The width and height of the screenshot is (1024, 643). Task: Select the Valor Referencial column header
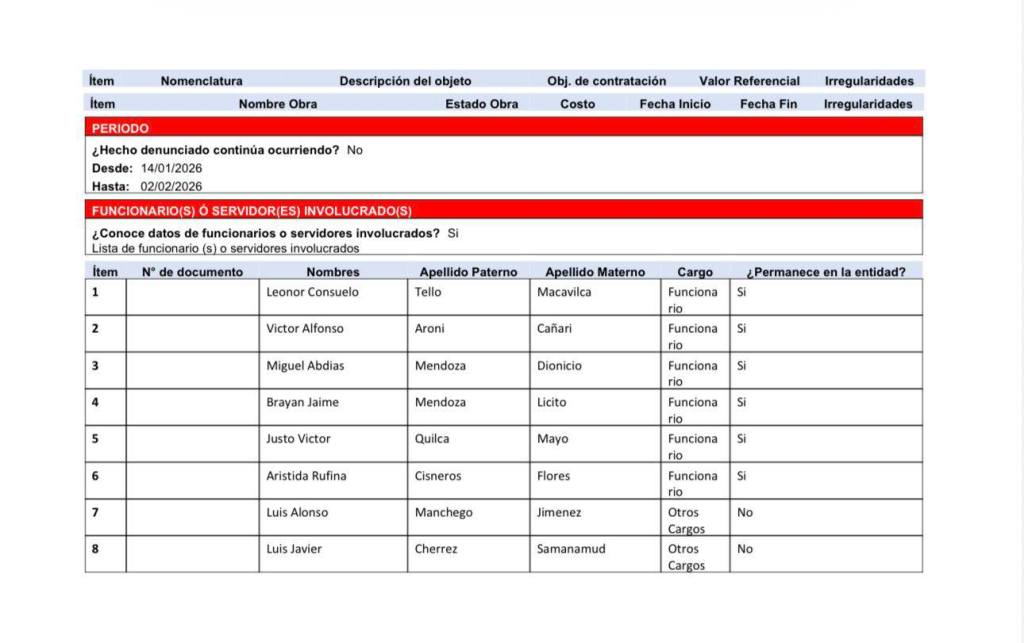click(x=749, y=81)
